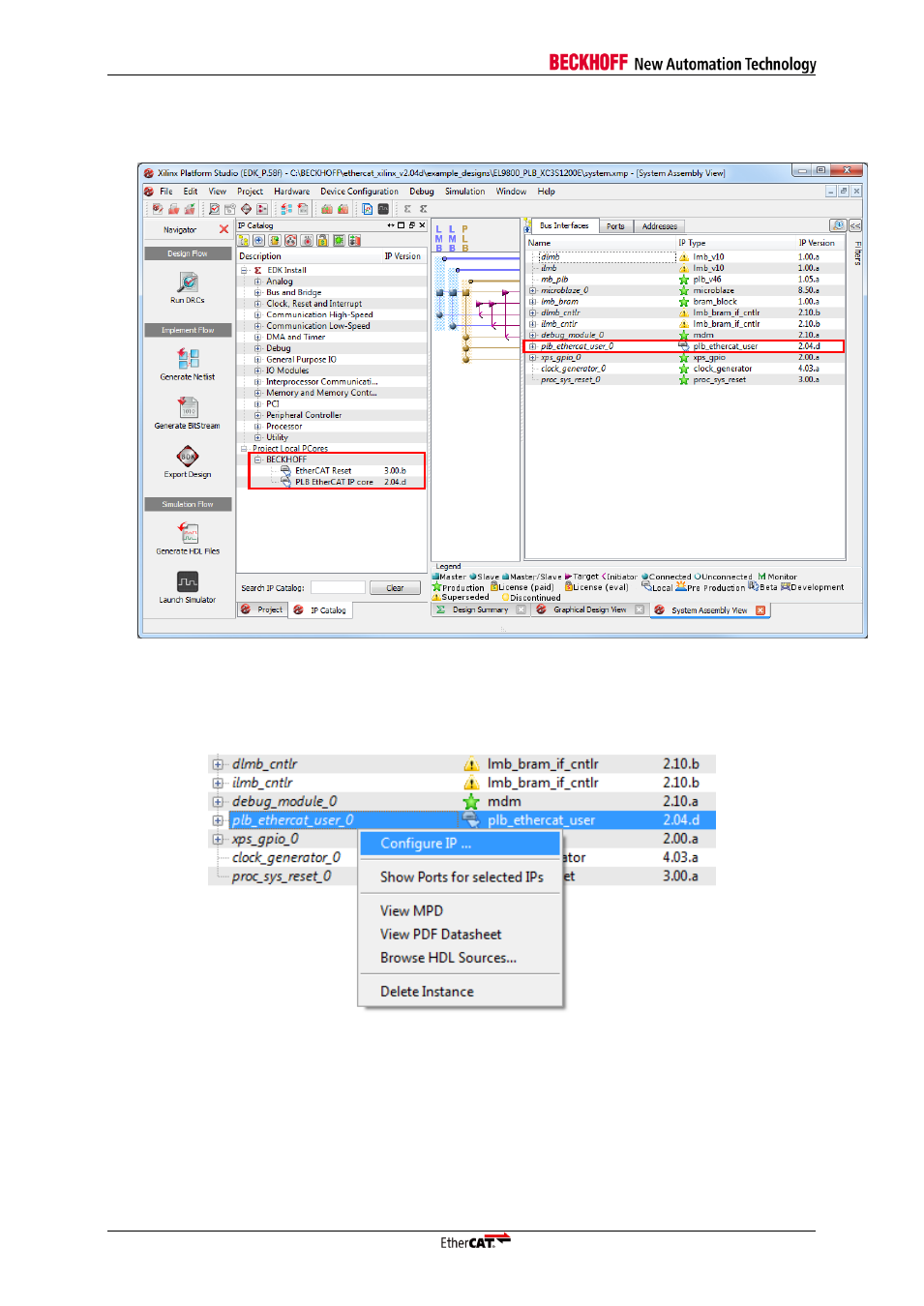
Task: Collapse the BECKHOFF pcores node
Action: [x=257, y=460]
